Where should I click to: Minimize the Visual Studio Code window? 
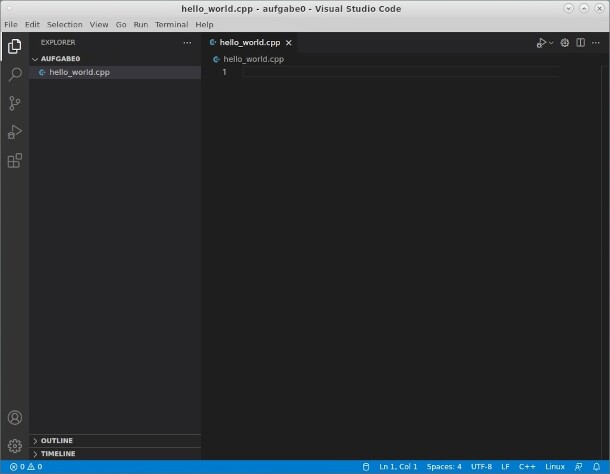pyautogui.click(x=568, y=8)
